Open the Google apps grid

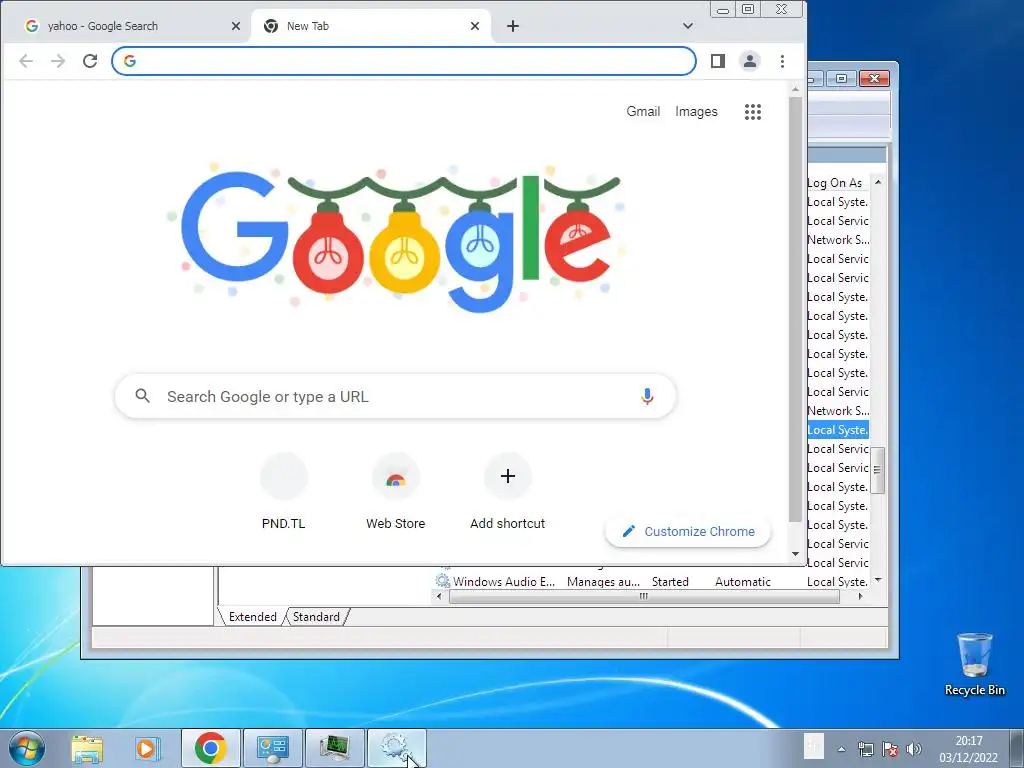click(753, 112)
